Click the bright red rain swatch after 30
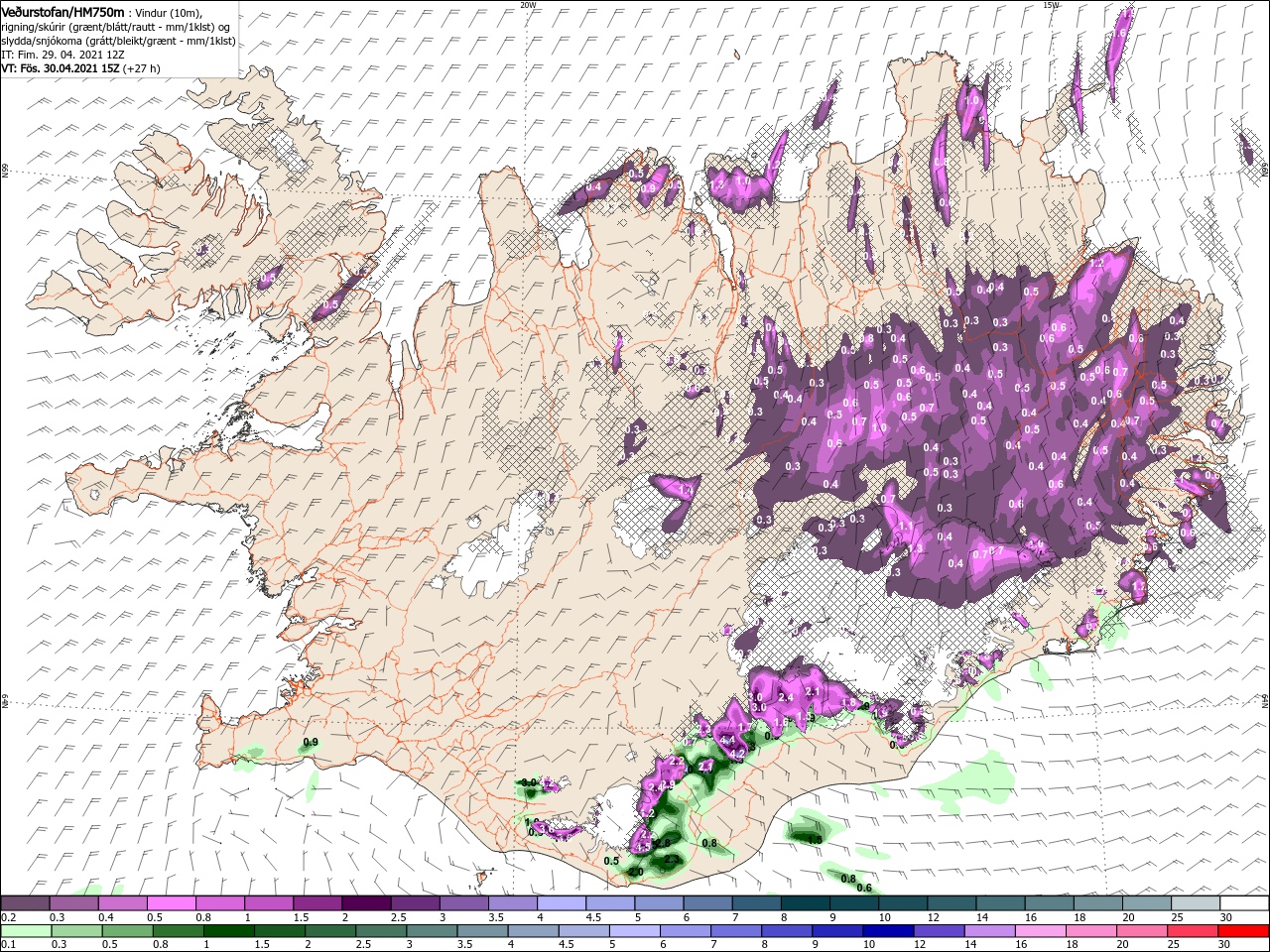 (1244, 930)
